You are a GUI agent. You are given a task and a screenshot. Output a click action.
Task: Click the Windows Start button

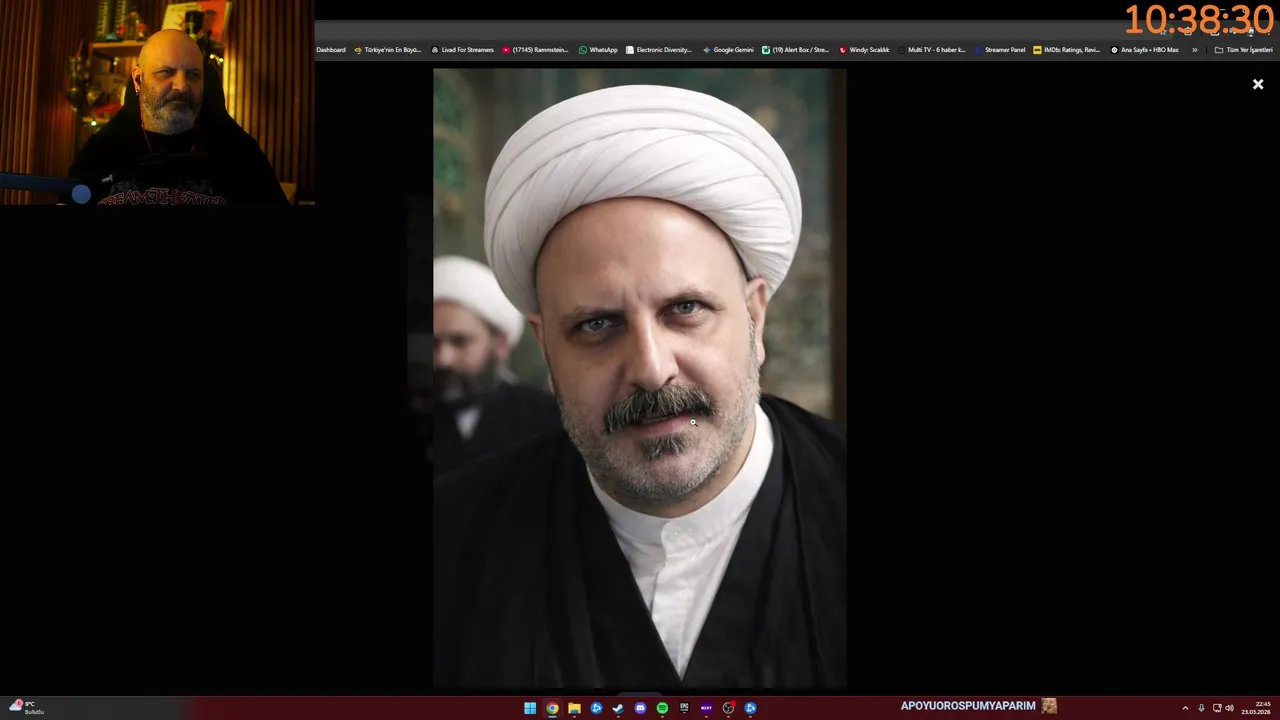tap(530, 708)
